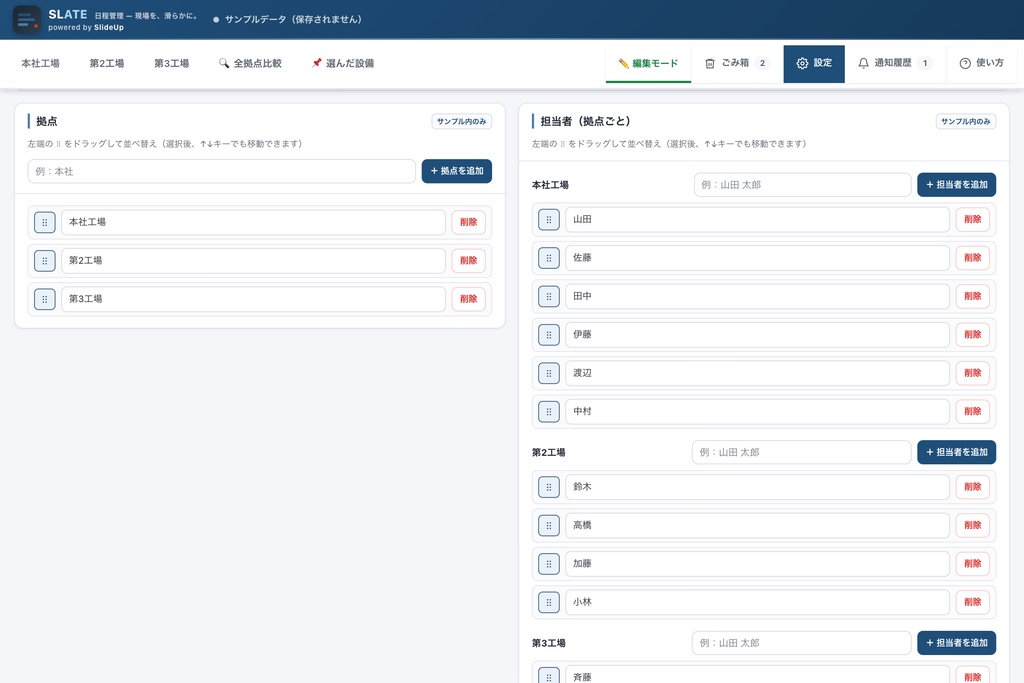Edit the 第2工場 site name field
Image resolution: width=1024 pixels, height=683 pixels.
253,261
